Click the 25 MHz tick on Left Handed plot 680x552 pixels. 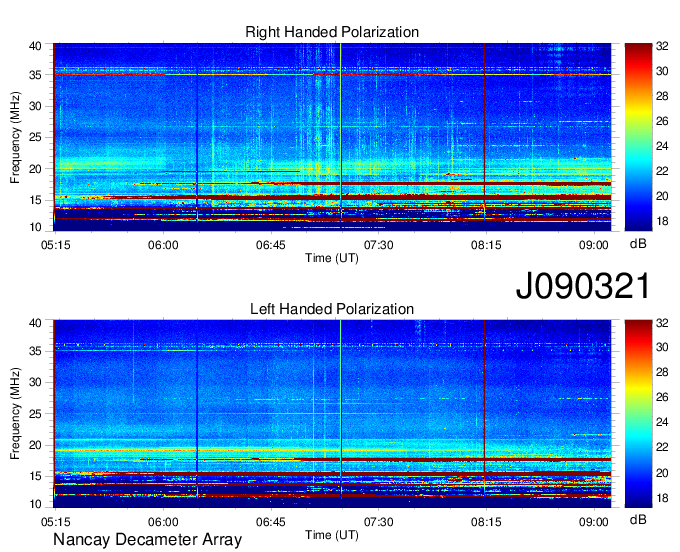tap(35, 414)
